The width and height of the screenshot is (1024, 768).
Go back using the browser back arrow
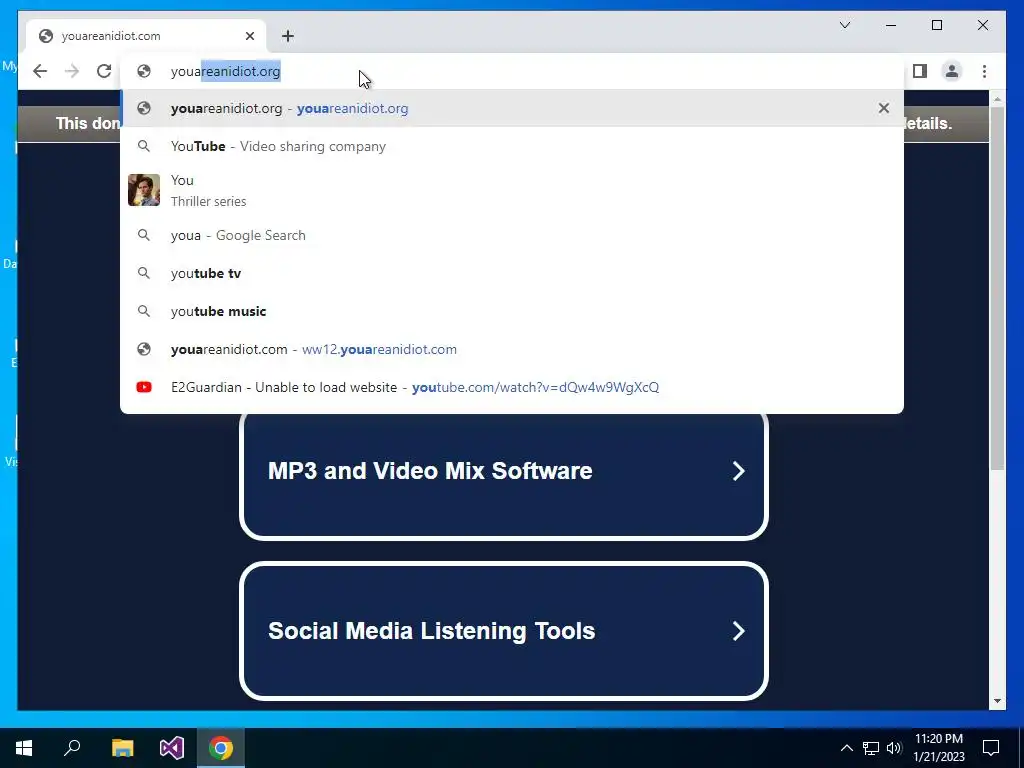(x=40, y=71)
